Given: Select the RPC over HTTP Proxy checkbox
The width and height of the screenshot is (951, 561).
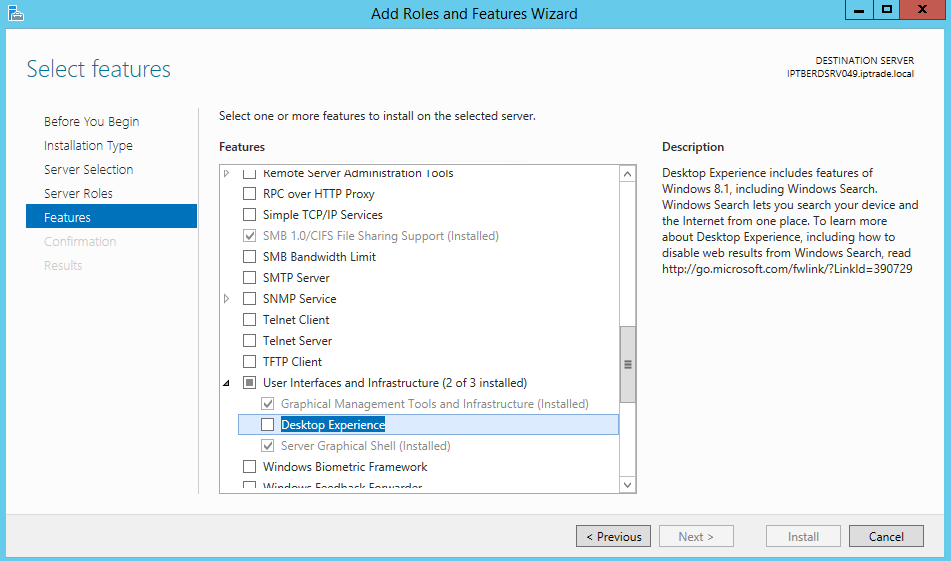Looking at the screenshot, I should [249, 193].
